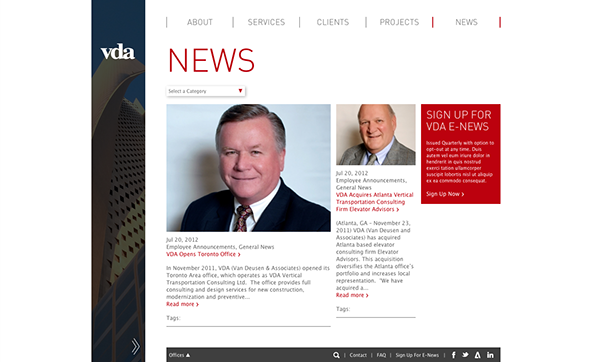
Task: Click the triangular icon beside Twitter
Action: click(x=478, y=355)
